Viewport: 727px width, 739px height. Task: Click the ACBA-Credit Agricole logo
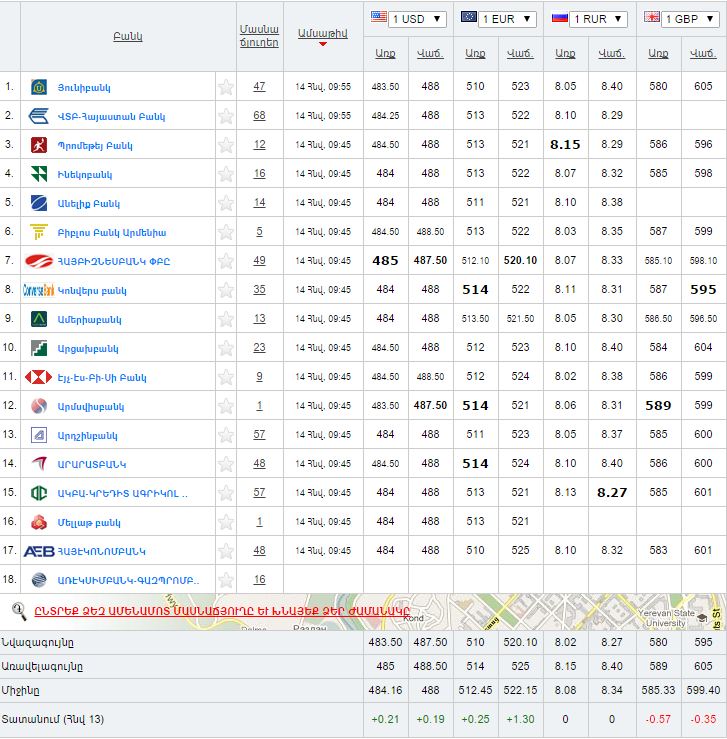[39, 493]
